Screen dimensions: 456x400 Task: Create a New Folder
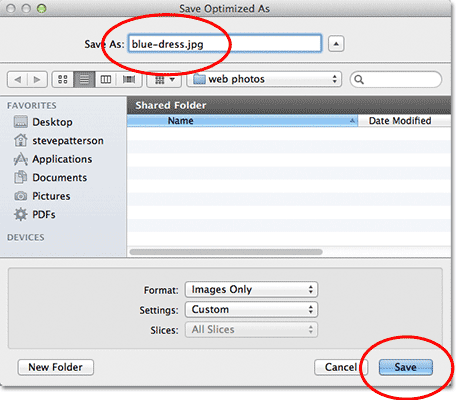pos(56,367)
